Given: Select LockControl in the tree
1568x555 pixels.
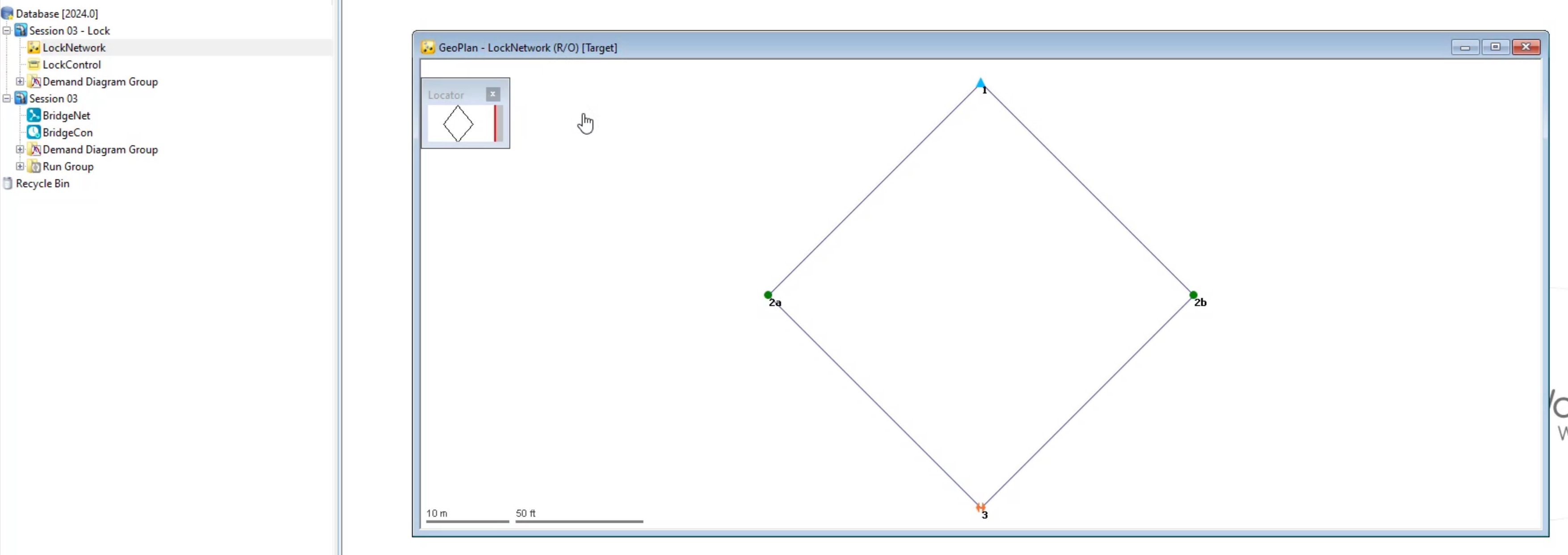Looking at the screenshot, I should 71,64.
